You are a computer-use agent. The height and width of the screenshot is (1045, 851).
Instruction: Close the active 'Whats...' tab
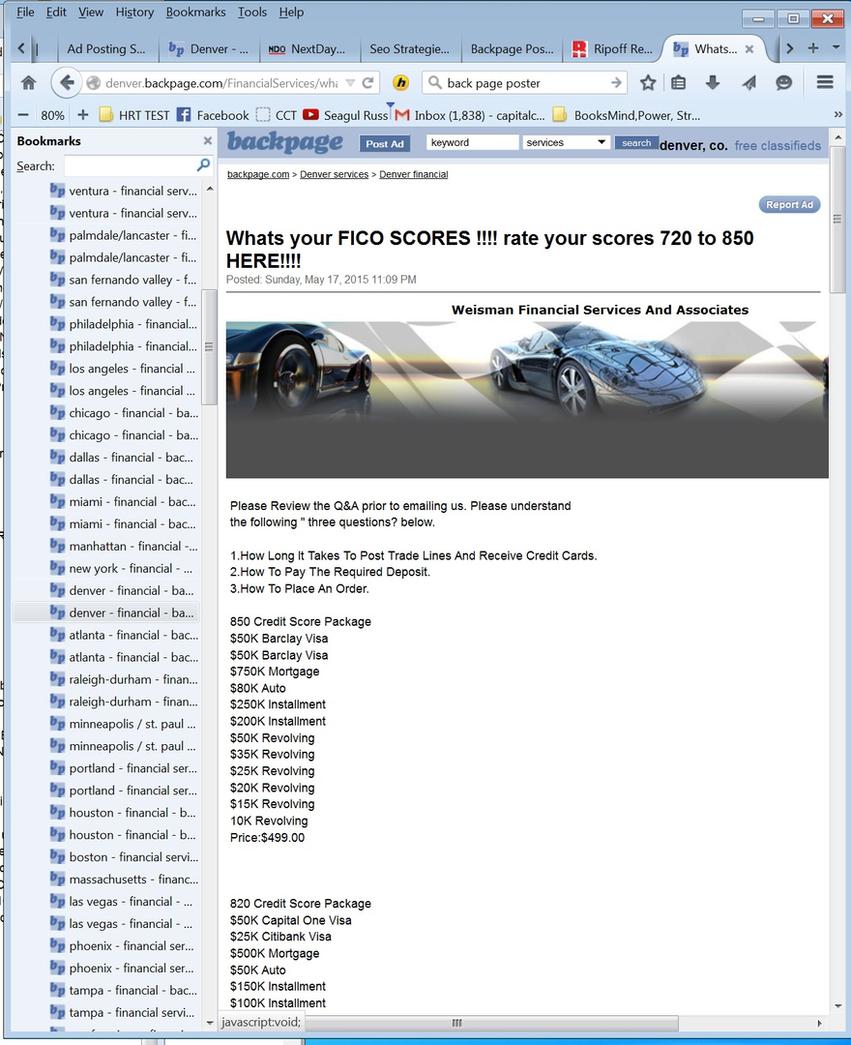749,49
